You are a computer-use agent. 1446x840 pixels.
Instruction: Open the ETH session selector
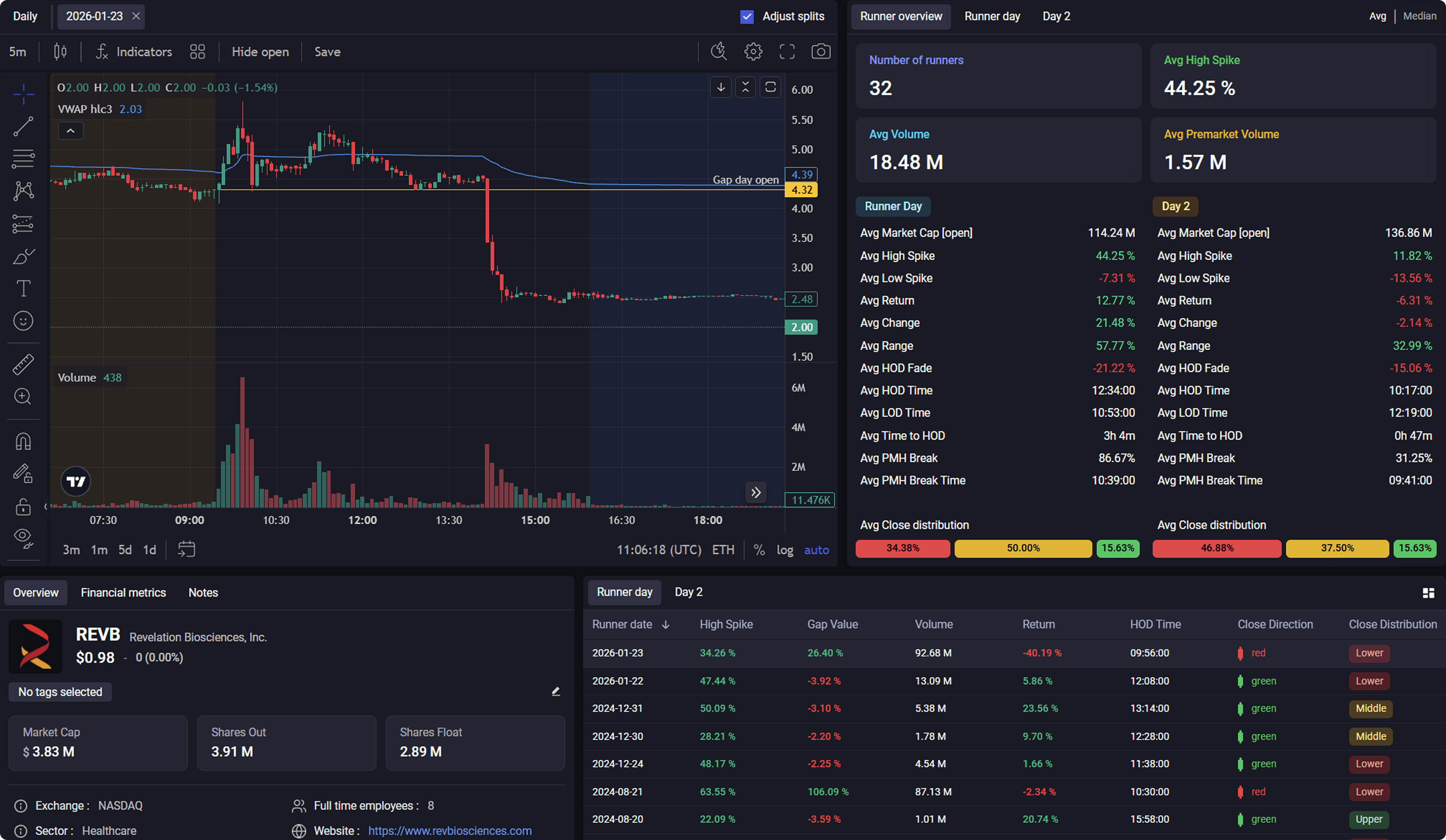[x=723, y=550]
